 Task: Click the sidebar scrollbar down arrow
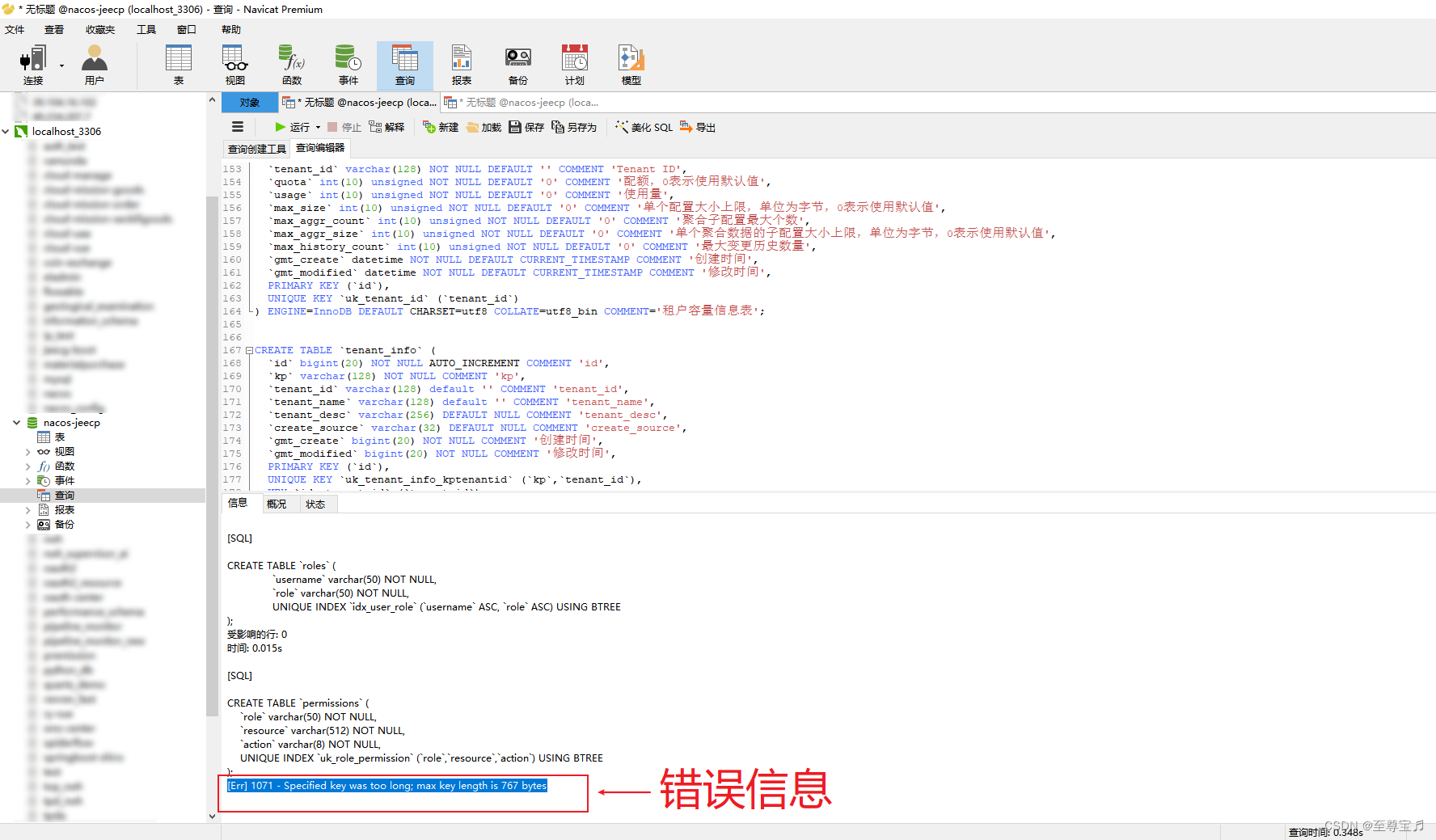pyautogui.click(x=213, y=817)
